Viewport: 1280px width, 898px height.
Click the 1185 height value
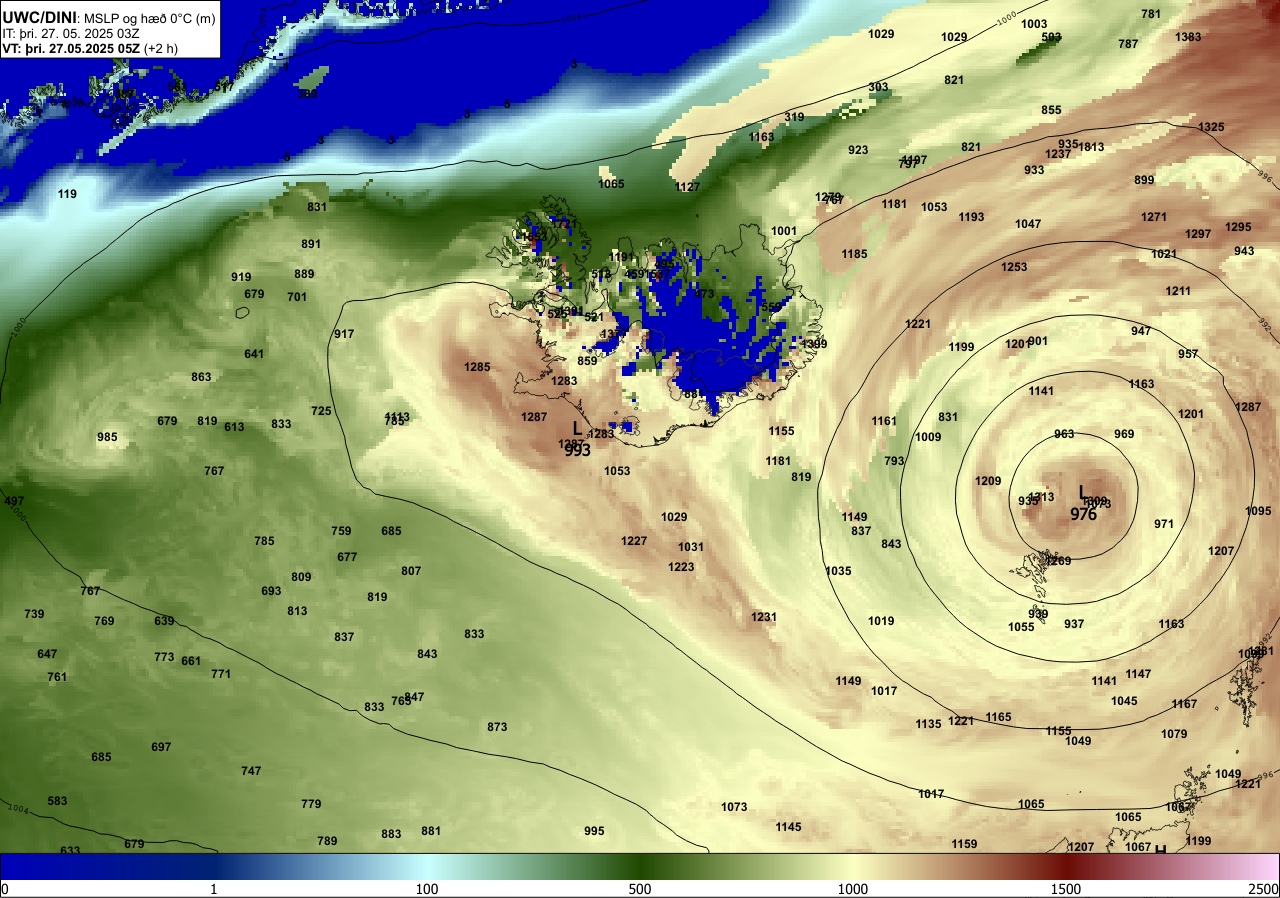[x=854, y=254]
